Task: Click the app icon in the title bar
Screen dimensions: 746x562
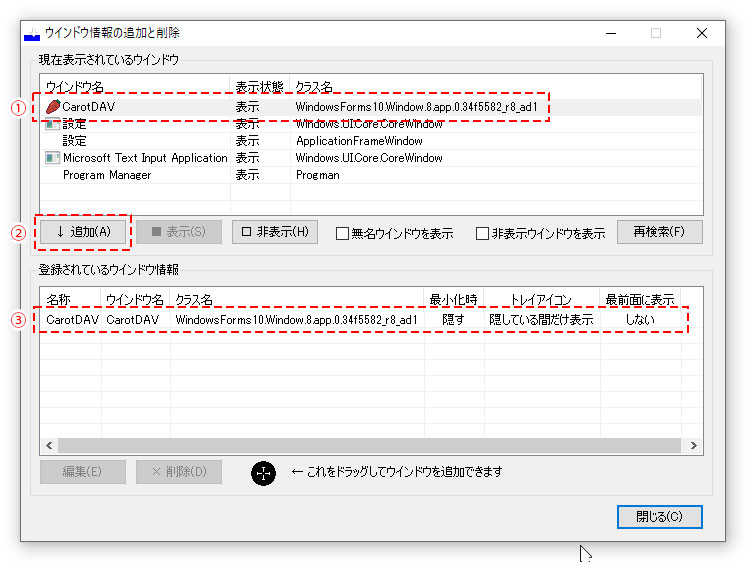Action: click(x=32, y=34)
